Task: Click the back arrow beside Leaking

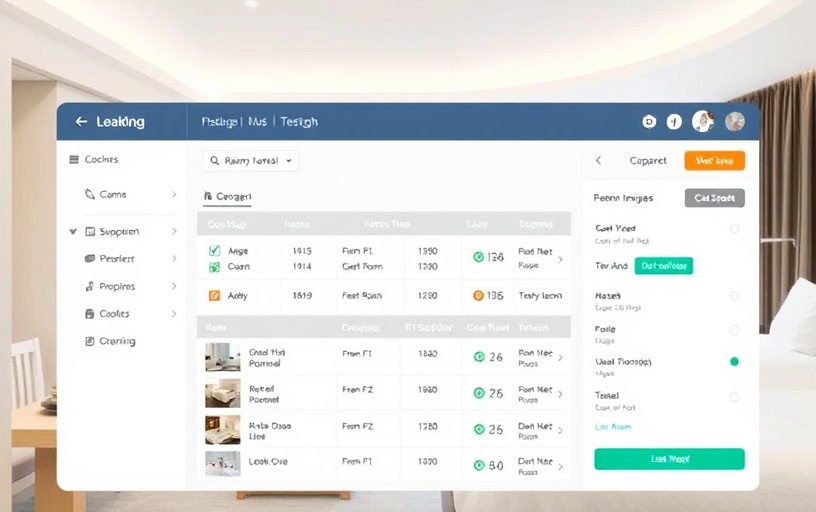Action: 81,122
